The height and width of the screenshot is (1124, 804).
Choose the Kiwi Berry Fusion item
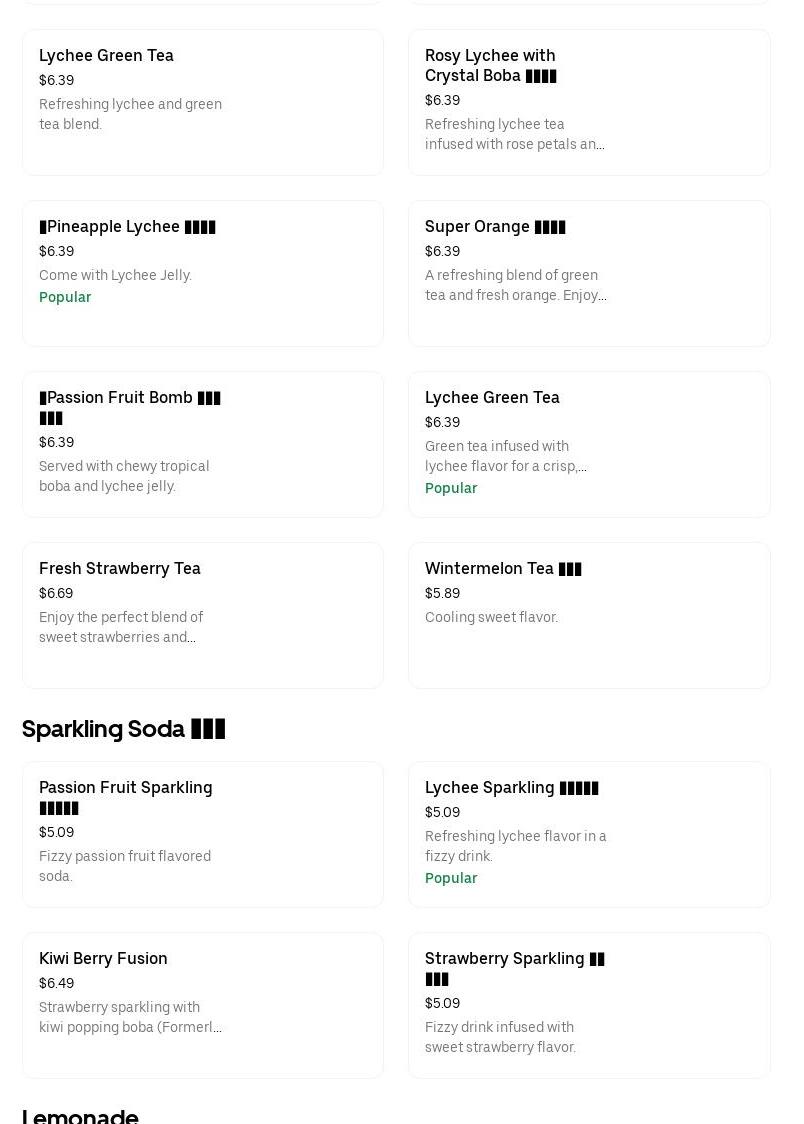point(203,1005)
